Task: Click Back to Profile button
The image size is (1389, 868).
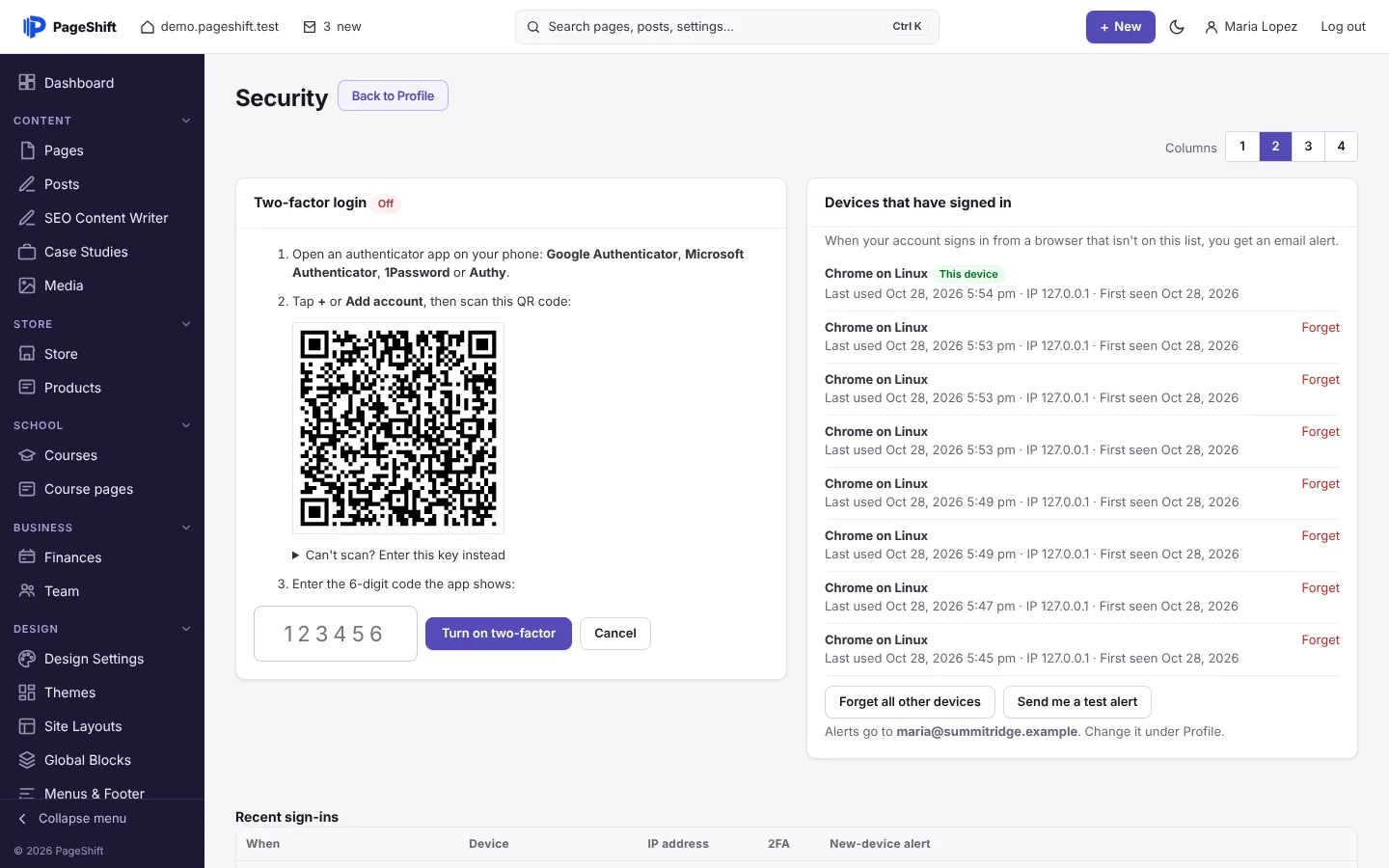Action: tap(393, 95)
